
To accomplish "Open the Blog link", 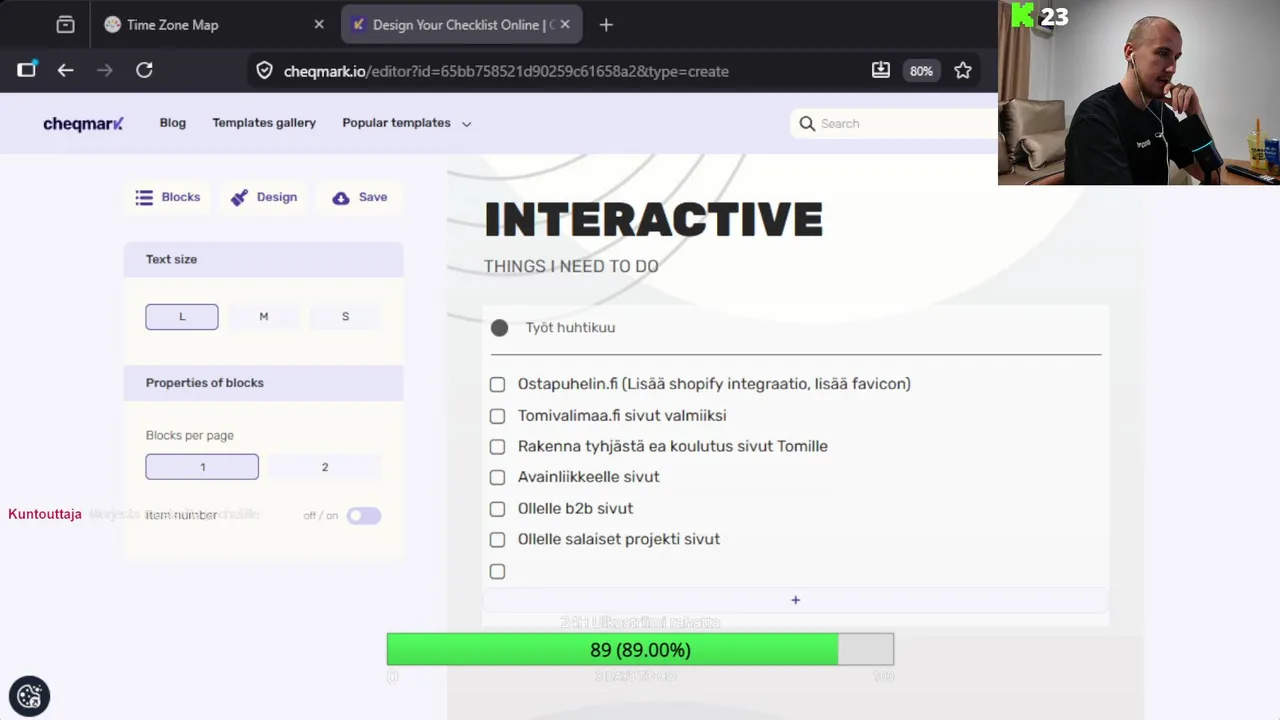I will click(173, 122).
